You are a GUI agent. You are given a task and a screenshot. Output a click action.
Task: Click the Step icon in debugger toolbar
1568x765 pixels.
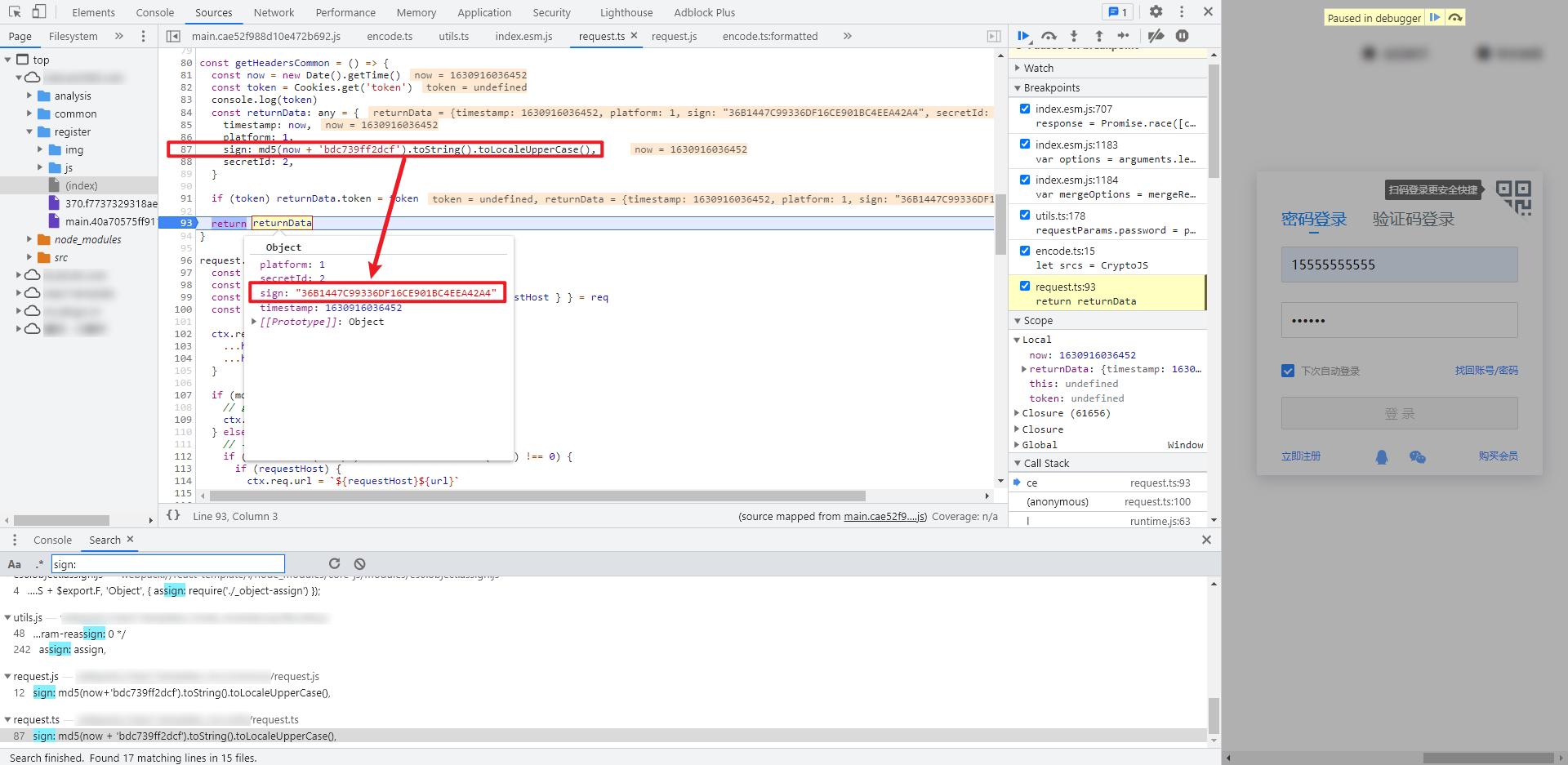click(x=1124, y=36)
